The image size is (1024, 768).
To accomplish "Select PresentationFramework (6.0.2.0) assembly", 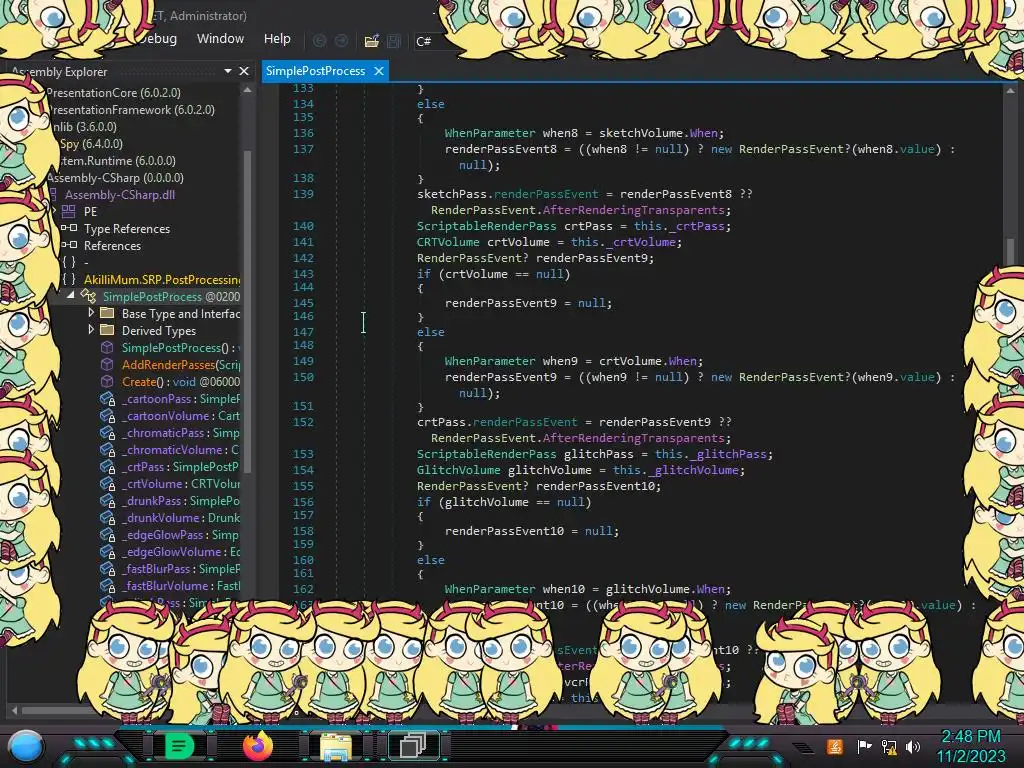I will click(131, 110).
